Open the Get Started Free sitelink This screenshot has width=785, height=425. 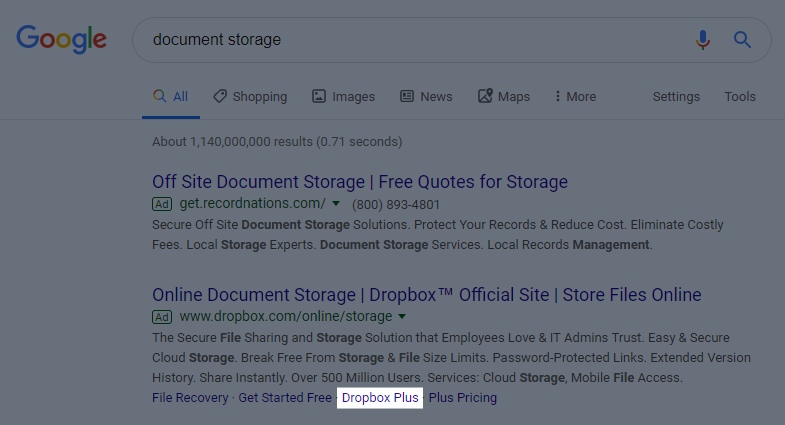tap(285, 397)
